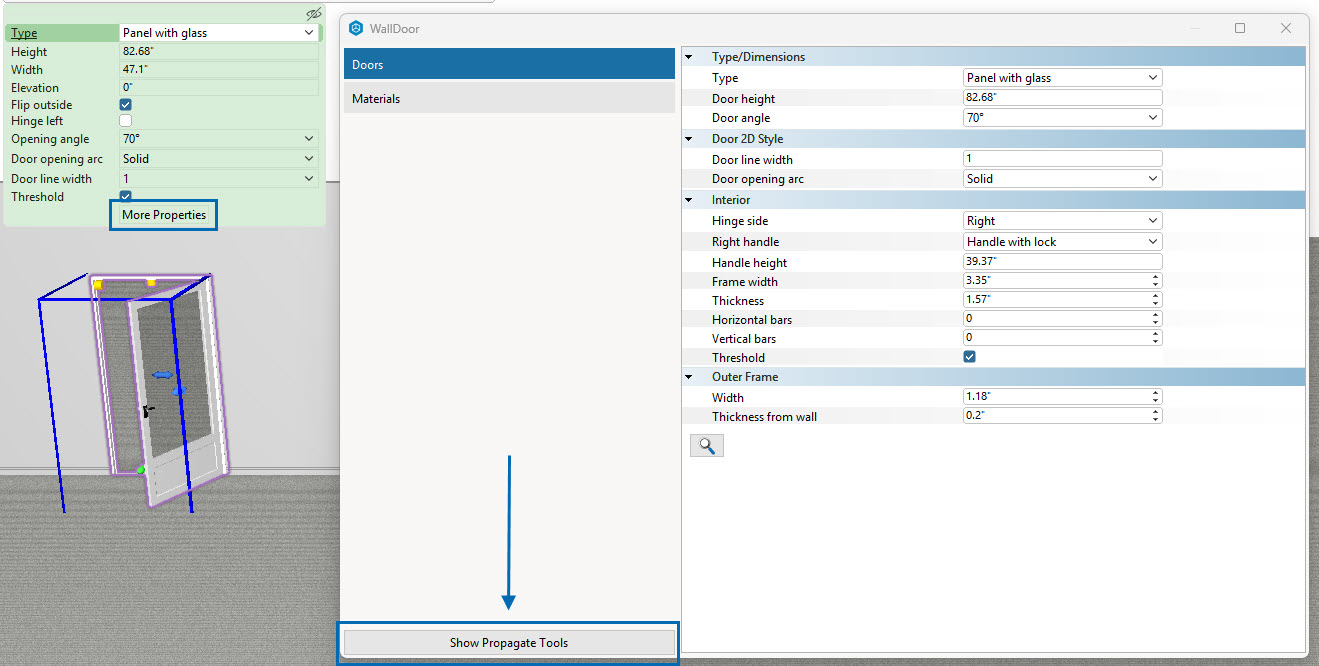This screenshot has height=666, width=1319.
Task: Click the Outer Frame Width stepper
Action: tap(1156, 397)
